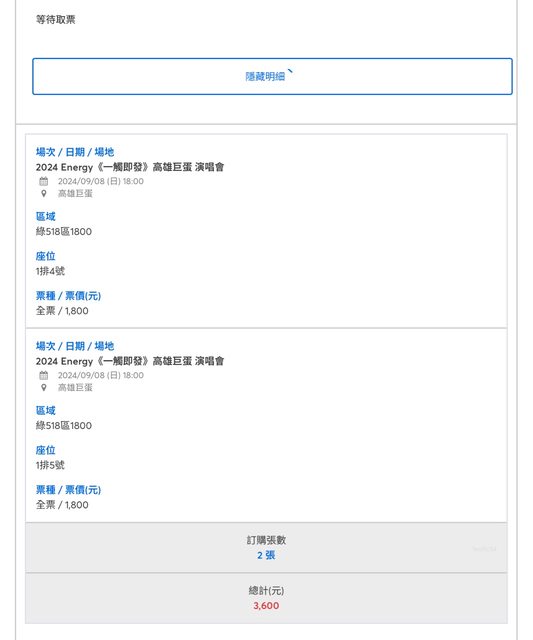Click seat 1排4號 text

click(50, 271)
